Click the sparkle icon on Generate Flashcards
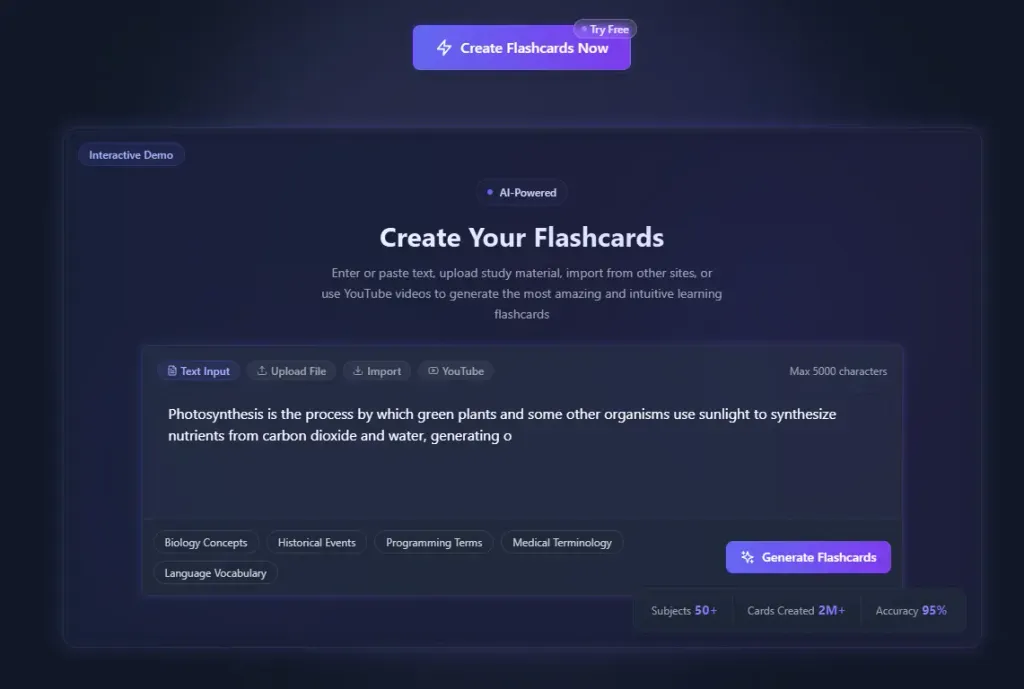The image size is (1024, 689). click(747, 557)
